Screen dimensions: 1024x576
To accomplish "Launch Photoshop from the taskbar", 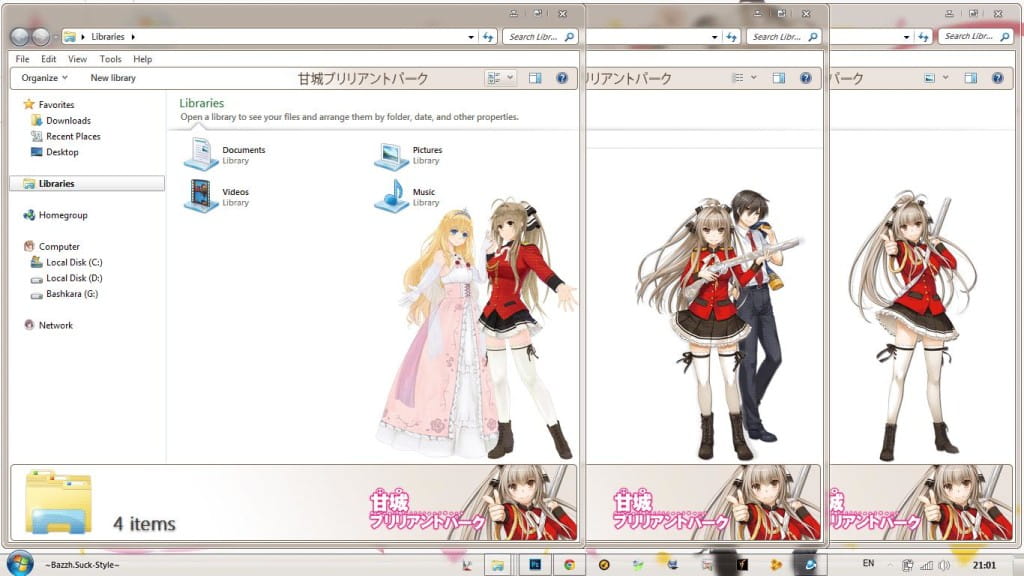I will [533, 565].
